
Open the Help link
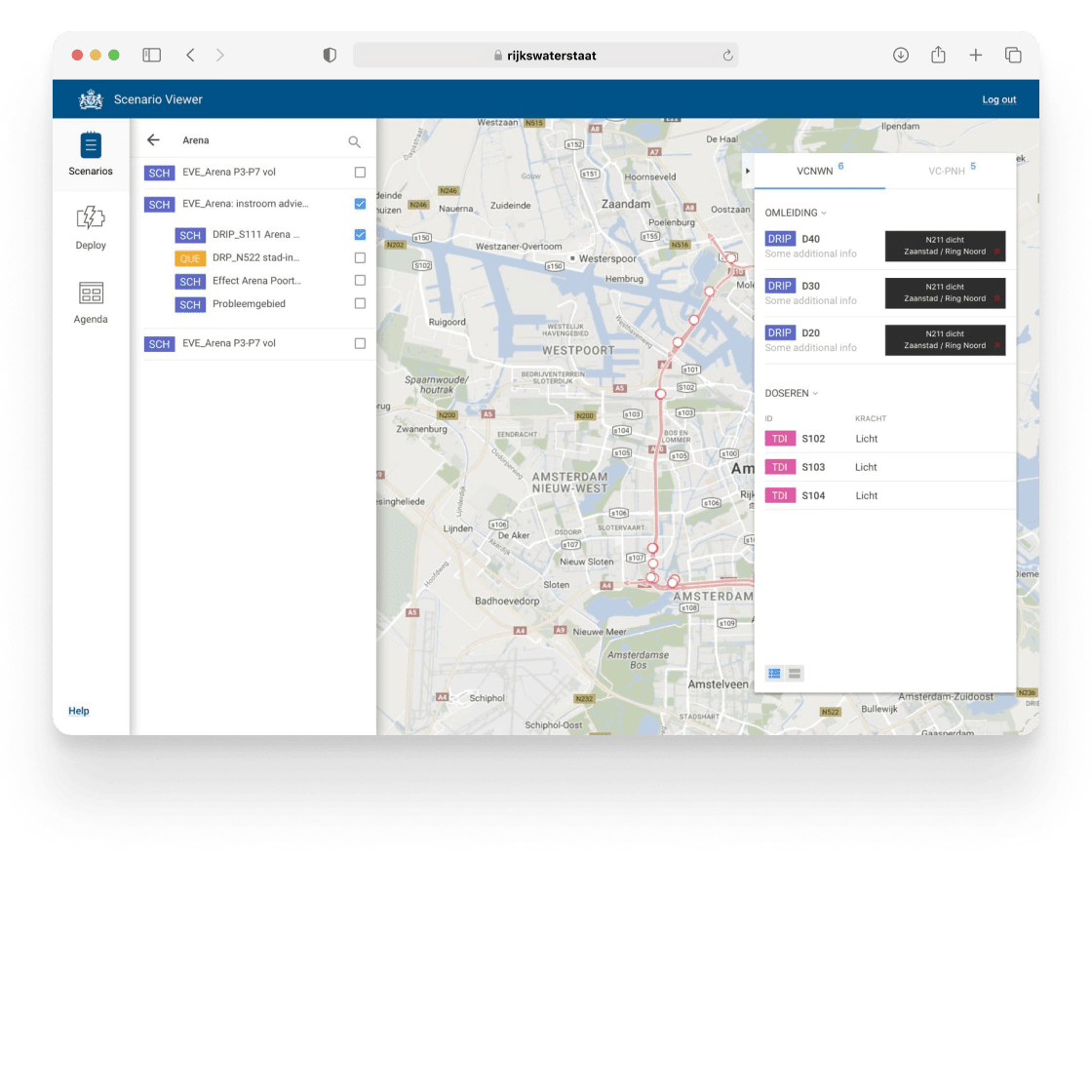coord(79,711)
